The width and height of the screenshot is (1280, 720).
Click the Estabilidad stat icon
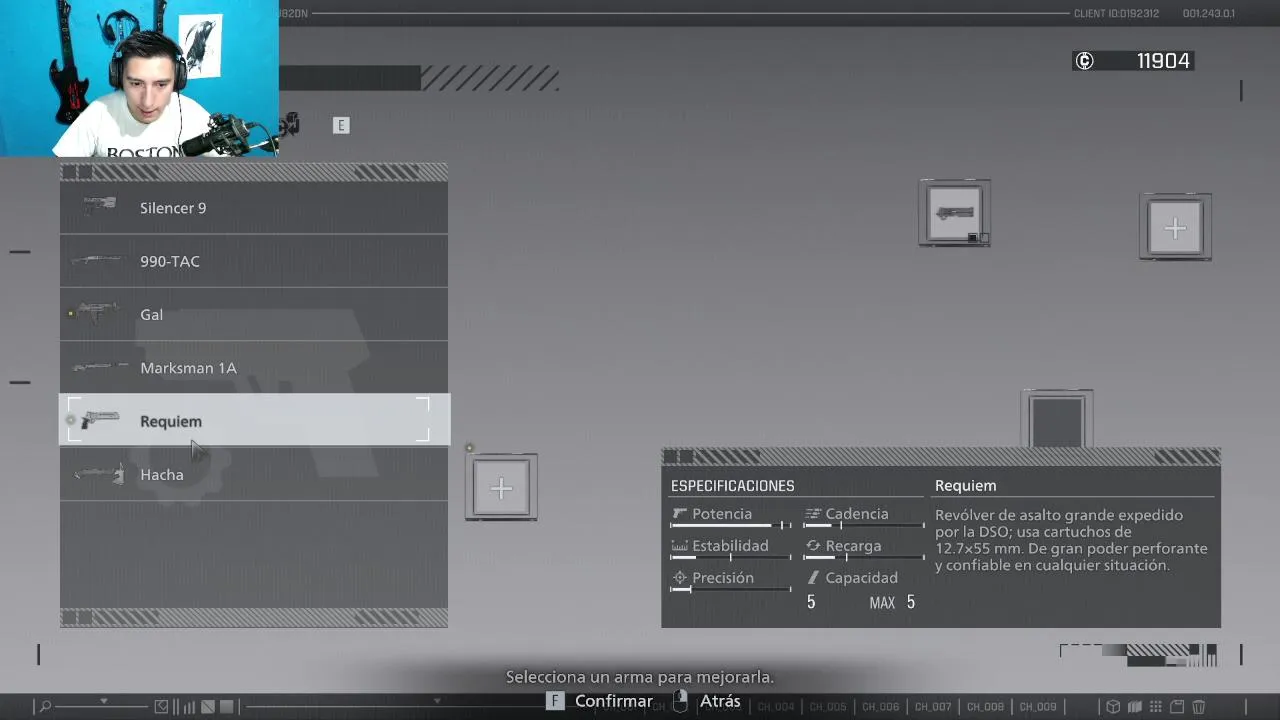point(680,546)
